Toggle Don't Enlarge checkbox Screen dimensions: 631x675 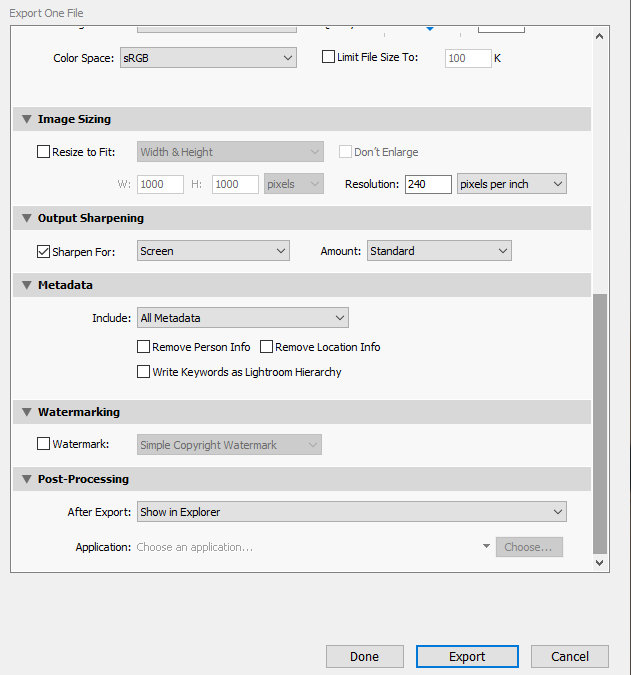click(345, 152)
